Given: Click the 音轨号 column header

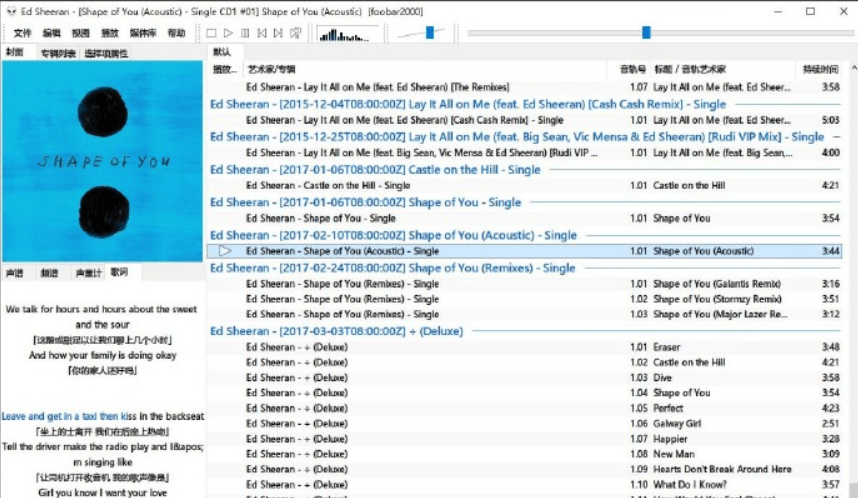Looking at the screenshot, I should click(x=628, y=69).
